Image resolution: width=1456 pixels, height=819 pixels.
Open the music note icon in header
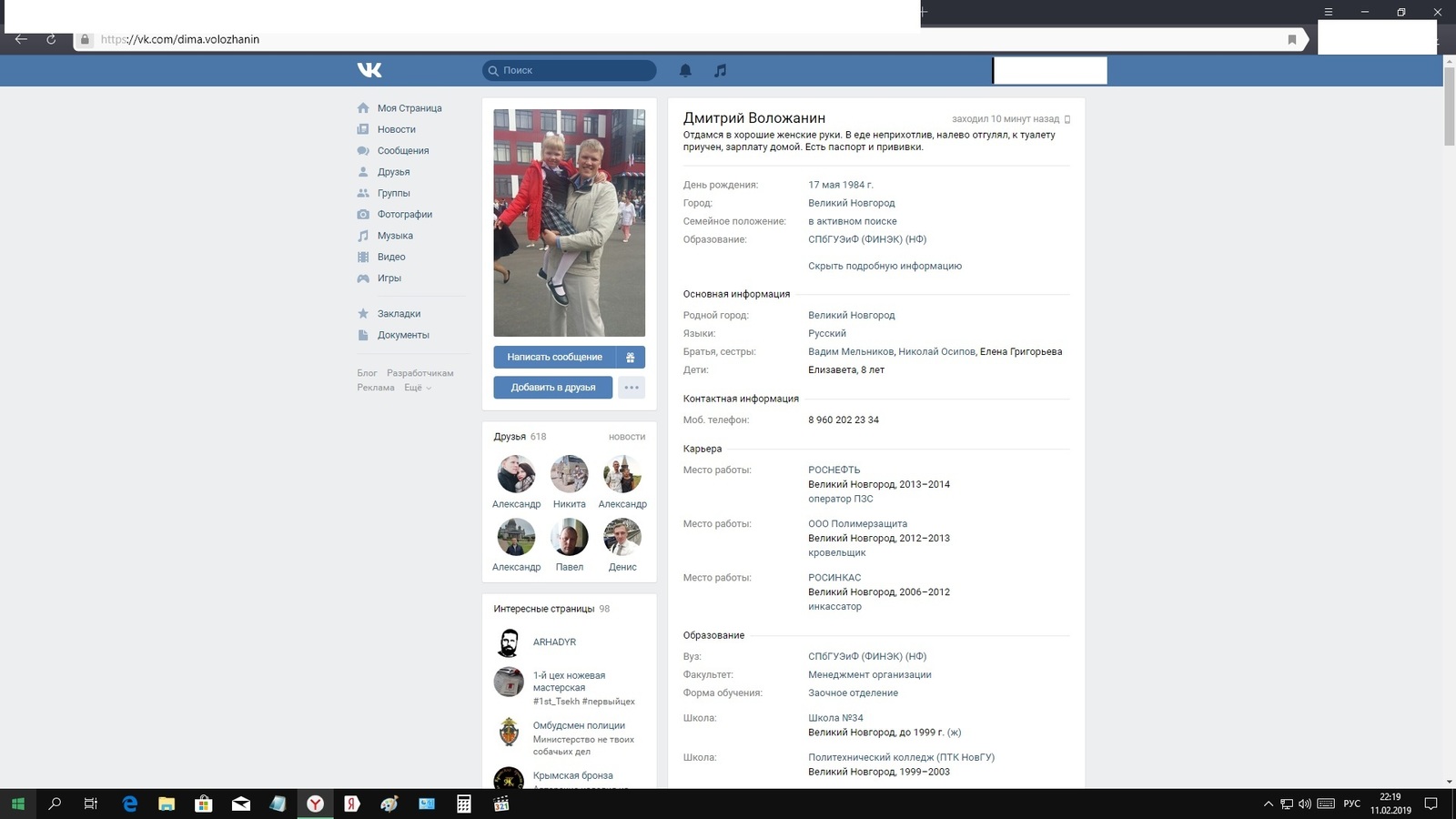(x=720, y=70)
